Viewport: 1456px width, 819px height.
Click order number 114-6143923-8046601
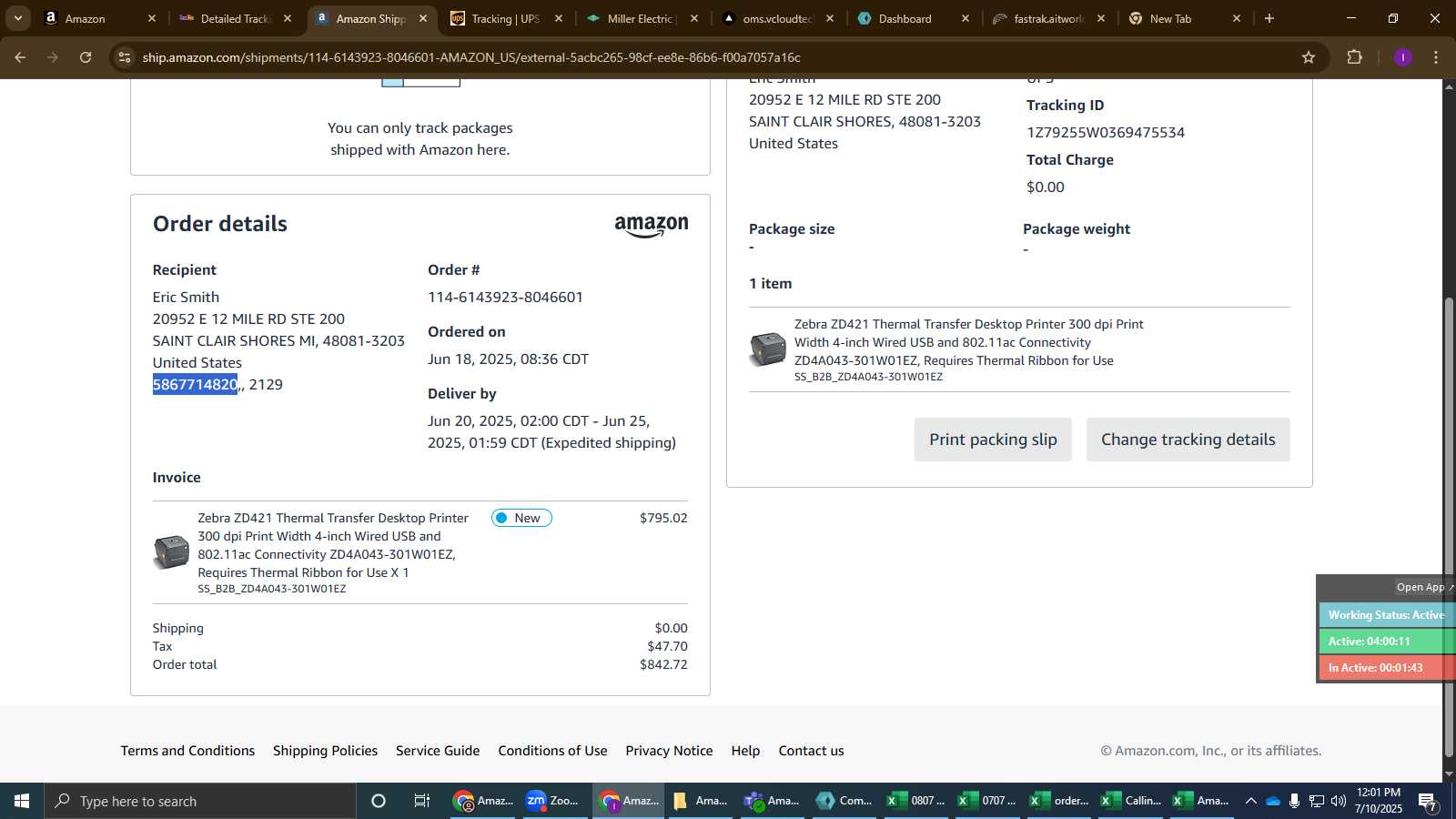pos(505,297)
